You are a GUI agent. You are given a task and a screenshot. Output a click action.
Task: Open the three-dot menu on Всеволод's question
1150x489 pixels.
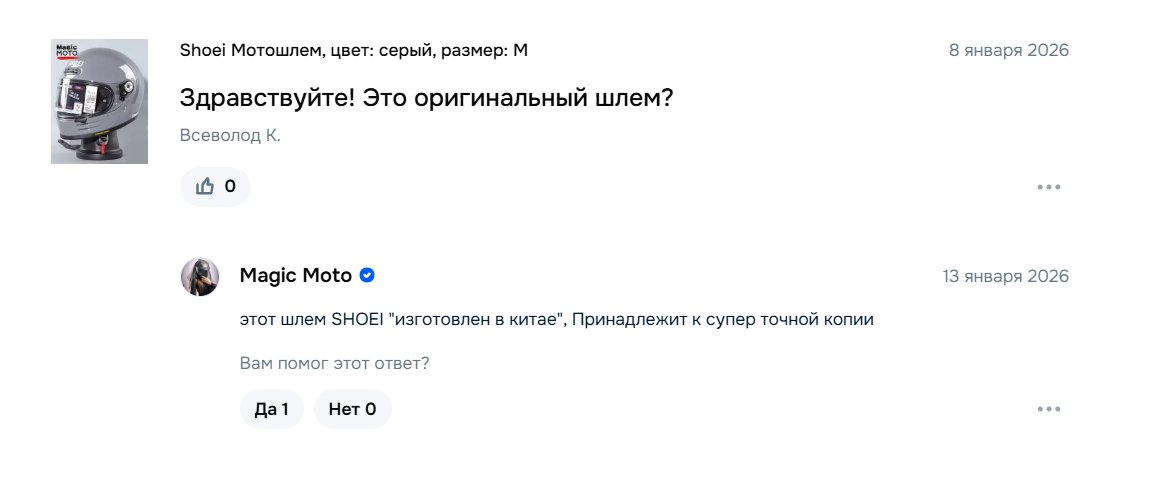[1048, 187]
